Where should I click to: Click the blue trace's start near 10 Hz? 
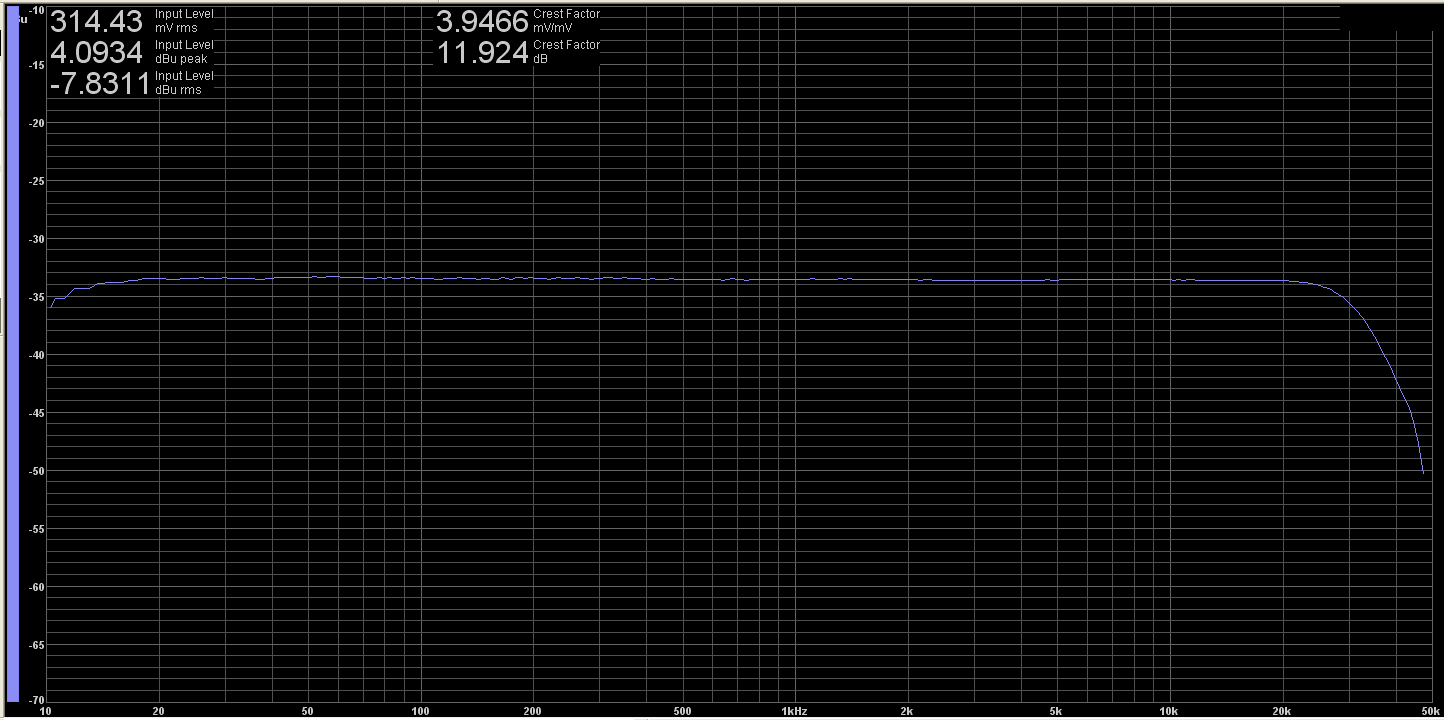[x=51, y=306]
